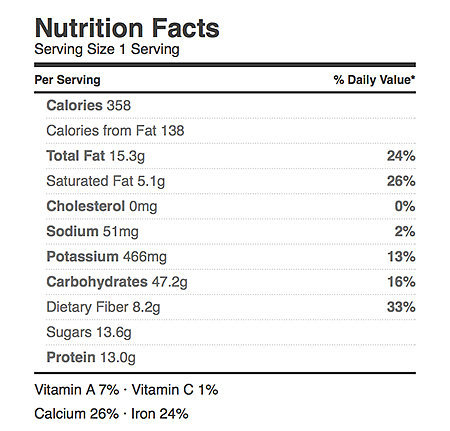Select the Saturated Fat 5.1g label
Viewport: 450px width, 431px height.
106,181
